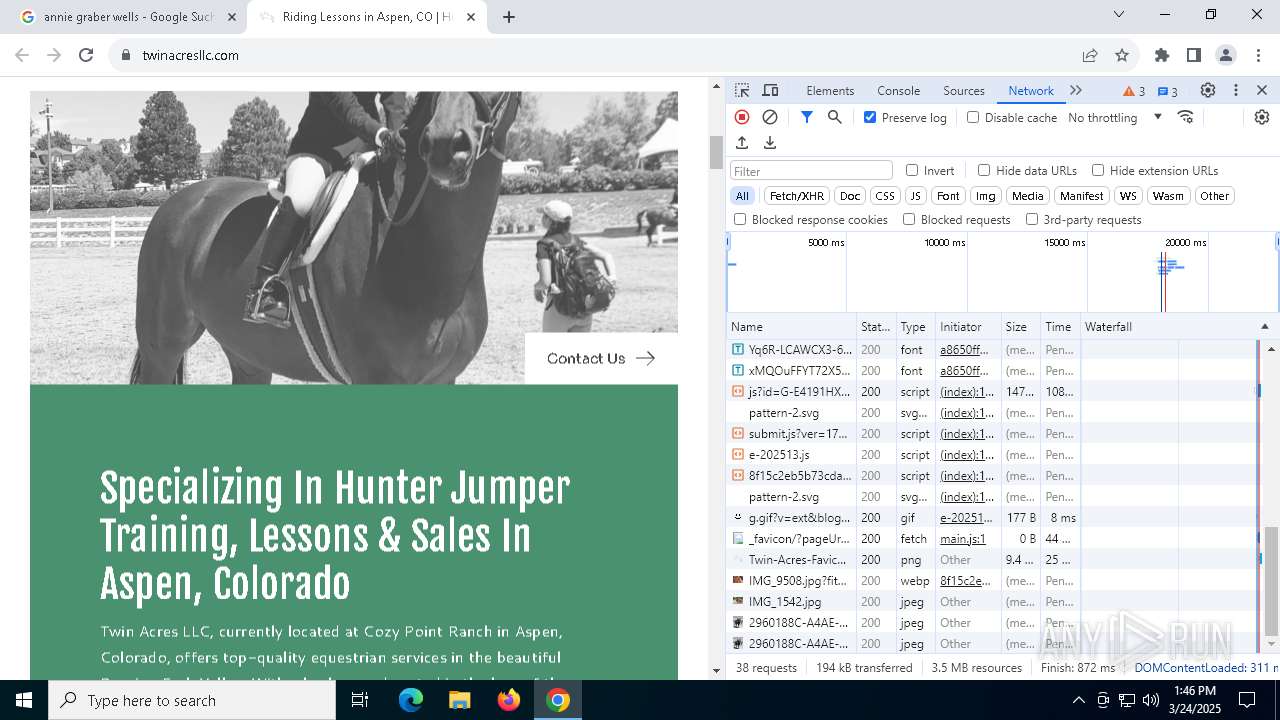Check 3rd-party requests checkbox
Screen dimensions: 1280x720
pos(1032,219)
